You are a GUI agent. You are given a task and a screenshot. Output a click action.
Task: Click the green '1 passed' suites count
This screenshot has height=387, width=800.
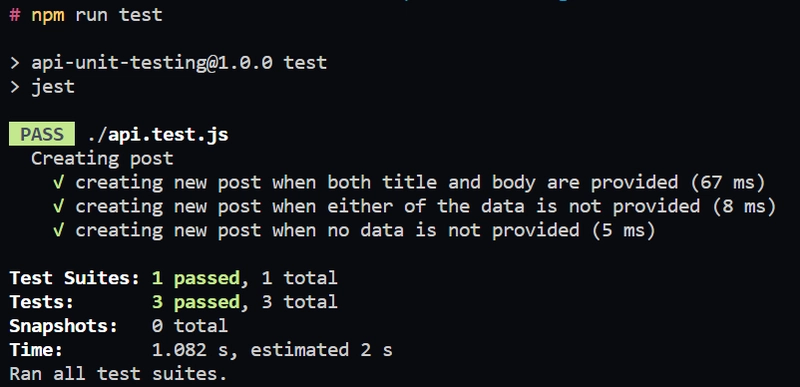pos(196,278)
